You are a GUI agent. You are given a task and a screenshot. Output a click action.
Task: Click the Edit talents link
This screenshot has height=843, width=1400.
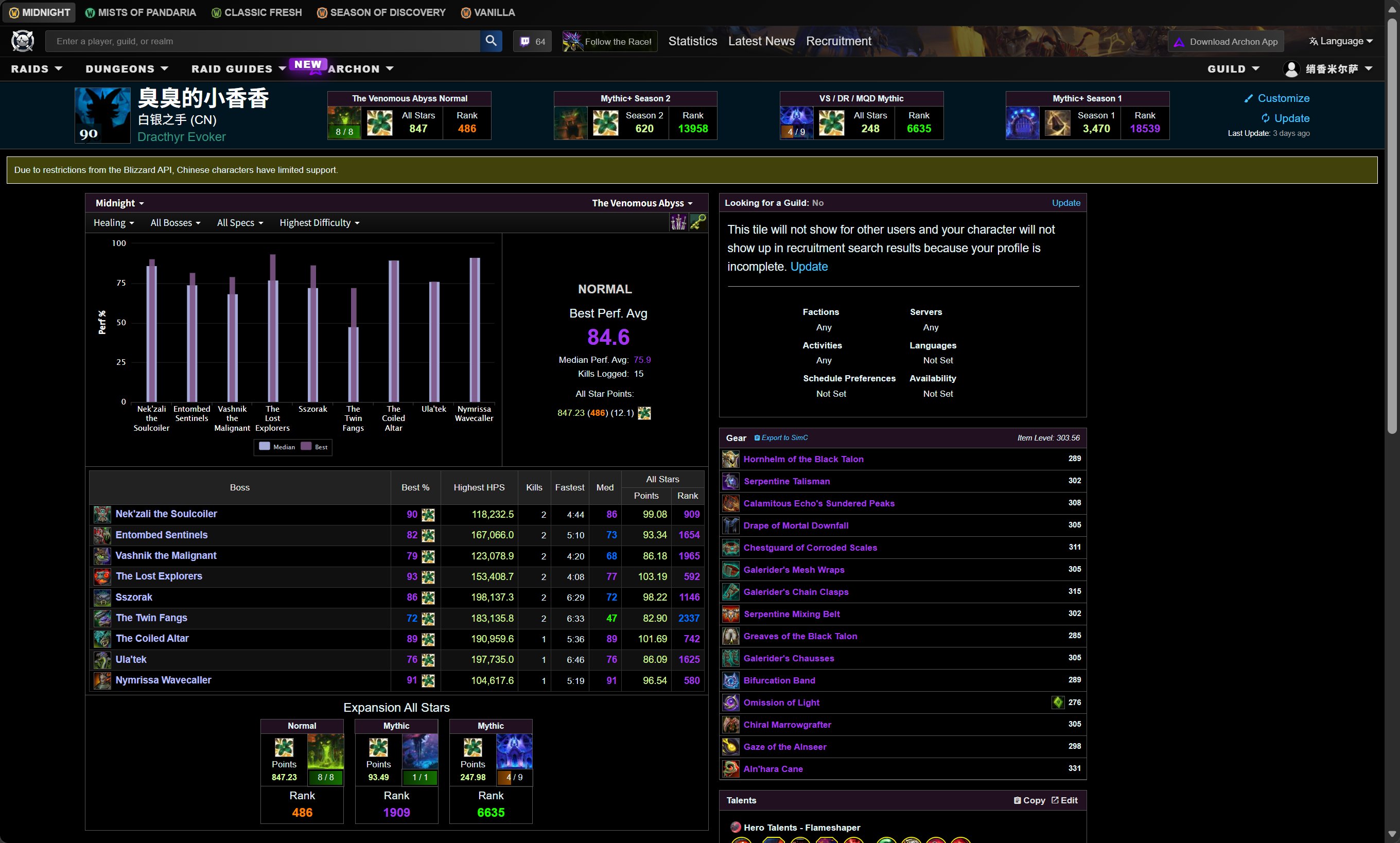(x=1064, y=800)
